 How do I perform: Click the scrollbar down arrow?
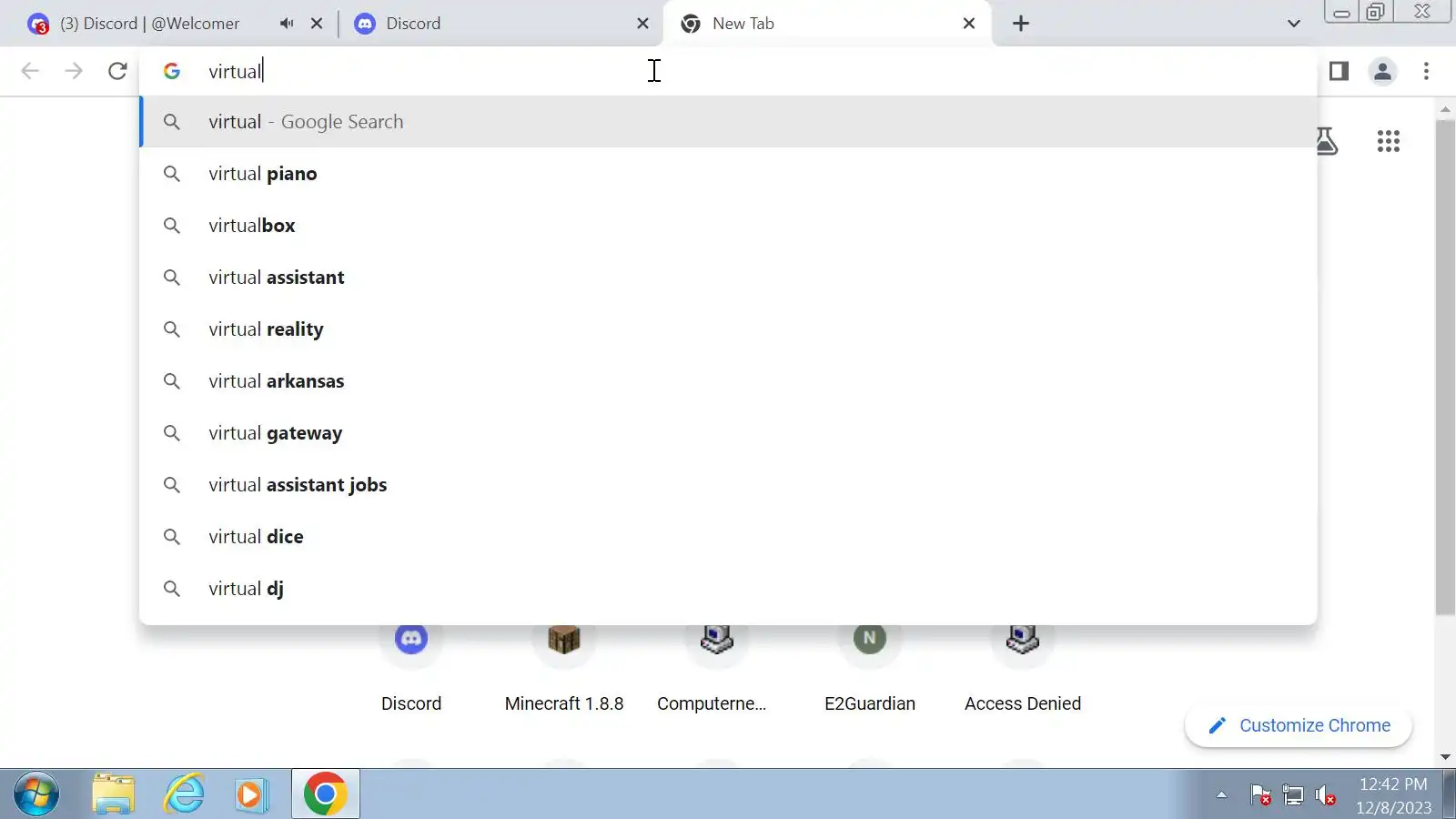point(1445,757)
